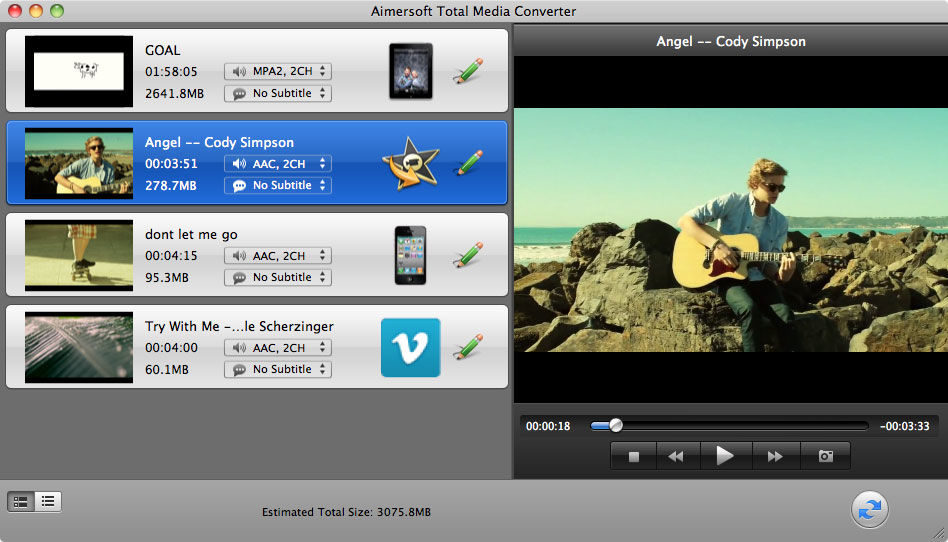Click the 00:03:51 duration text
Viewport: 948px width, 542px height.
click(x=171, y=163)
